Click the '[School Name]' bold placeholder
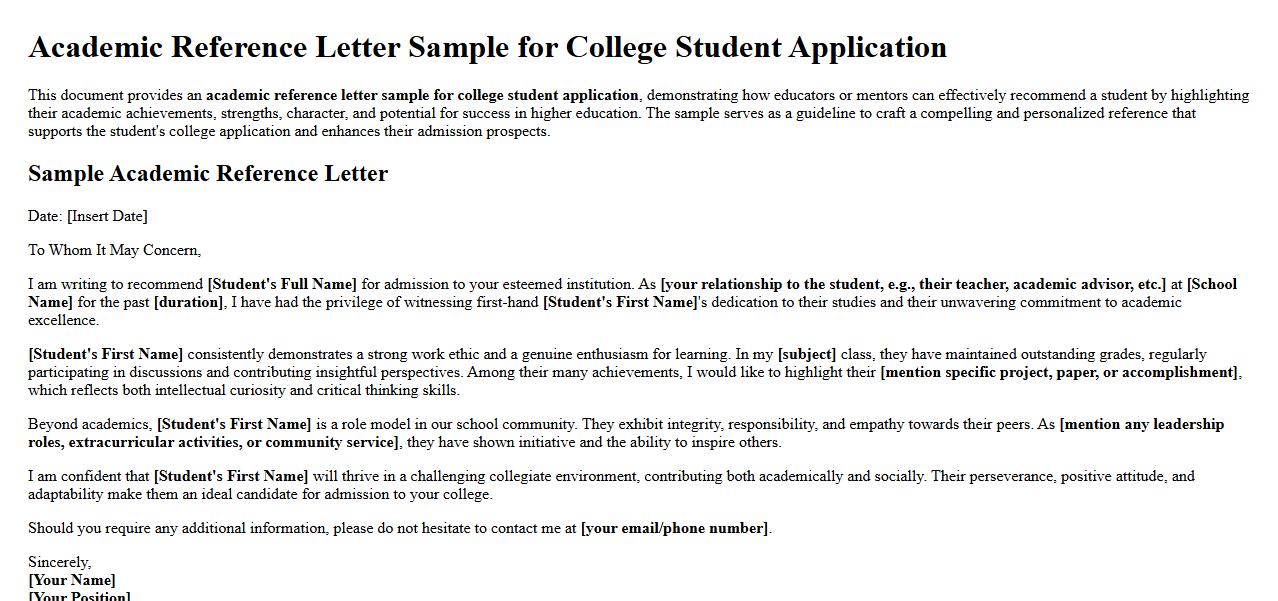This screenshot has height=601, width=1278. [1211, 284]
